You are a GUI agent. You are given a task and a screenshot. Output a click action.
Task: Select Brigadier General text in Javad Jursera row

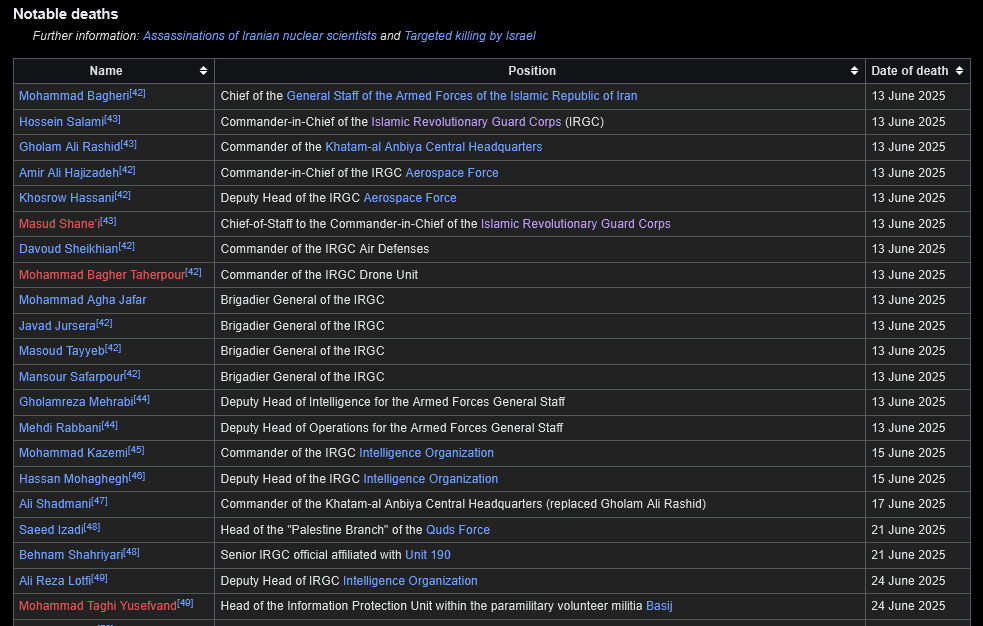coord(302,326)
